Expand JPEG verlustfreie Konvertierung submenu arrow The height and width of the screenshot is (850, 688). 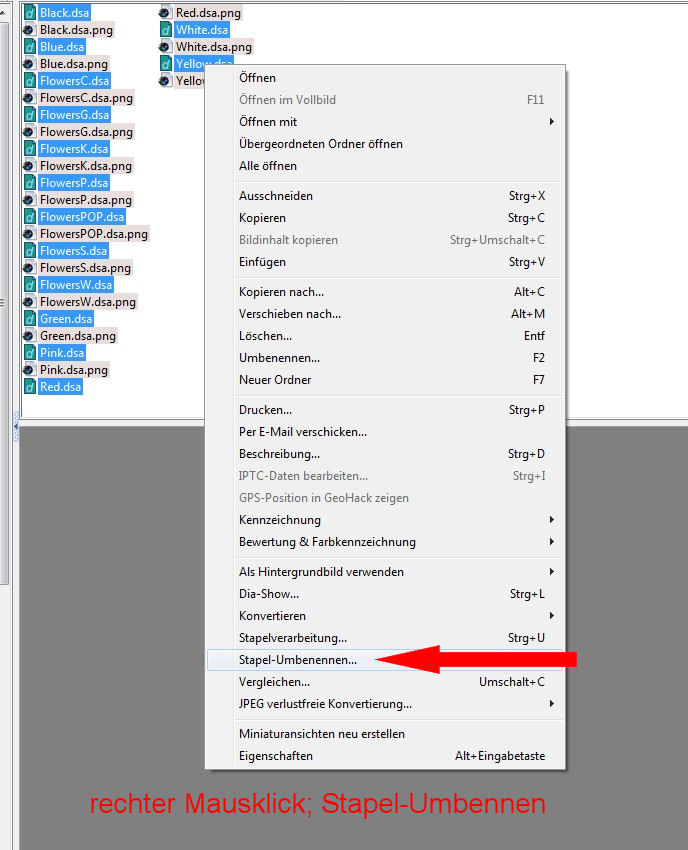(x=551, y=704)
